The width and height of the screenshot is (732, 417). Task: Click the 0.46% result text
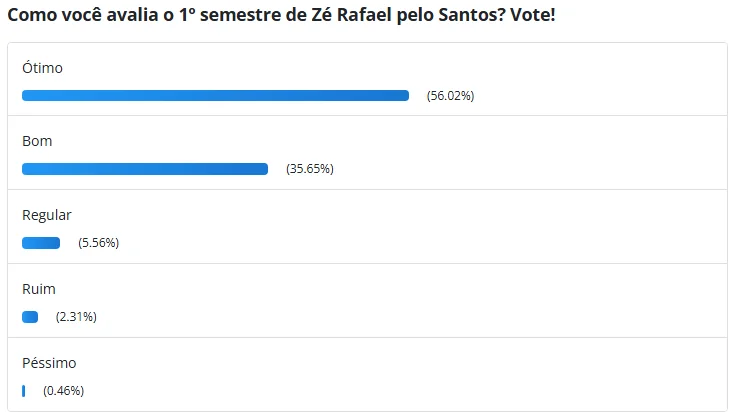click(63, 390)
